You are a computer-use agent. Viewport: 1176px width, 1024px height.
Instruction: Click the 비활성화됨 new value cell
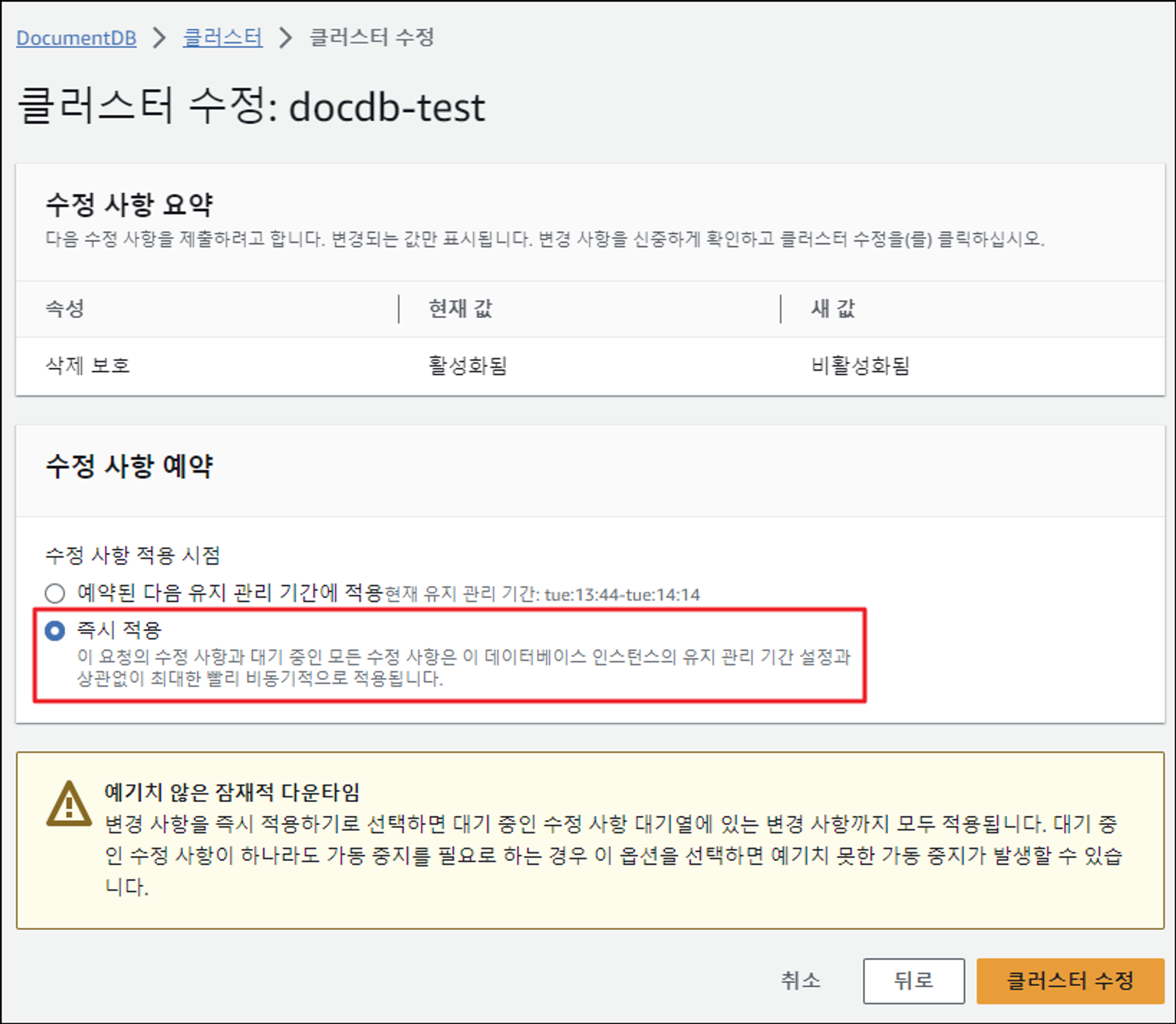pos(860,366)
